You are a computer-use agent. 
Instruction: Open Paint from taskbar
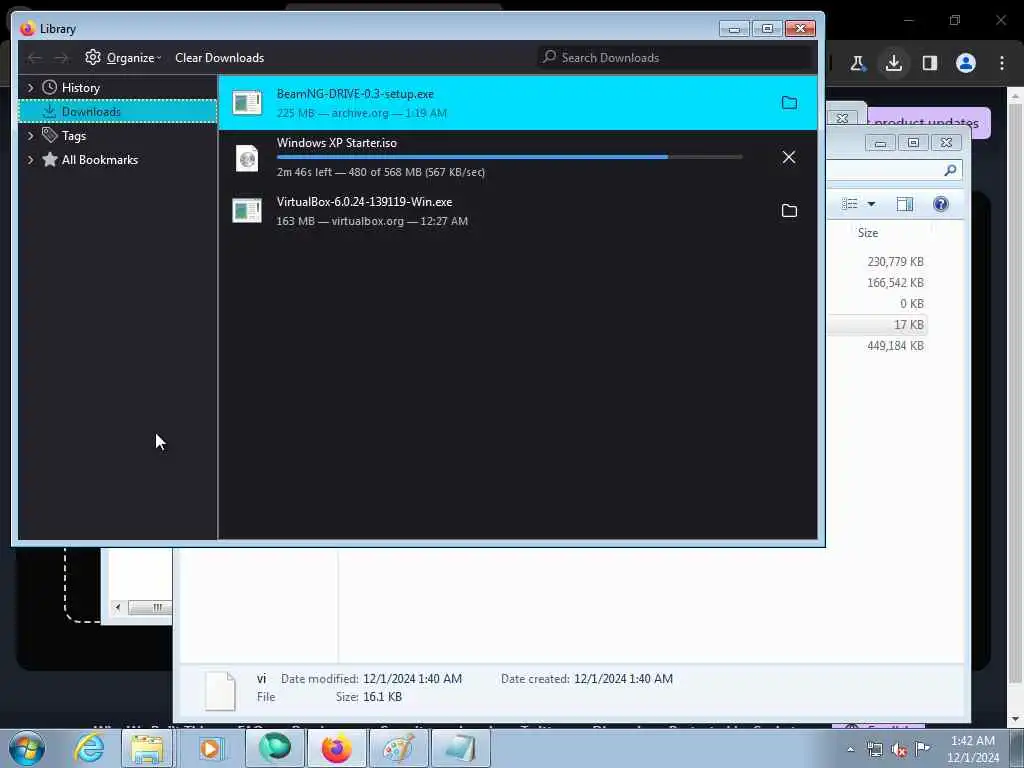[x=398, y=748]
